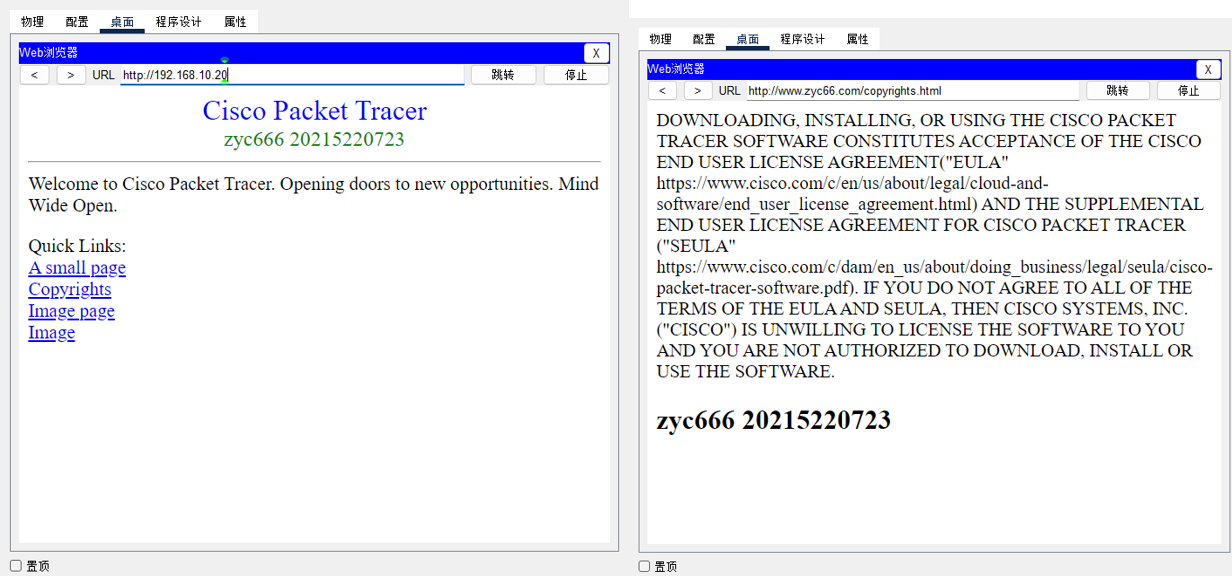This screenshot has width=1232, height=576.
Task: Click 停止 button in right browser
Action: coord(1189,91)
